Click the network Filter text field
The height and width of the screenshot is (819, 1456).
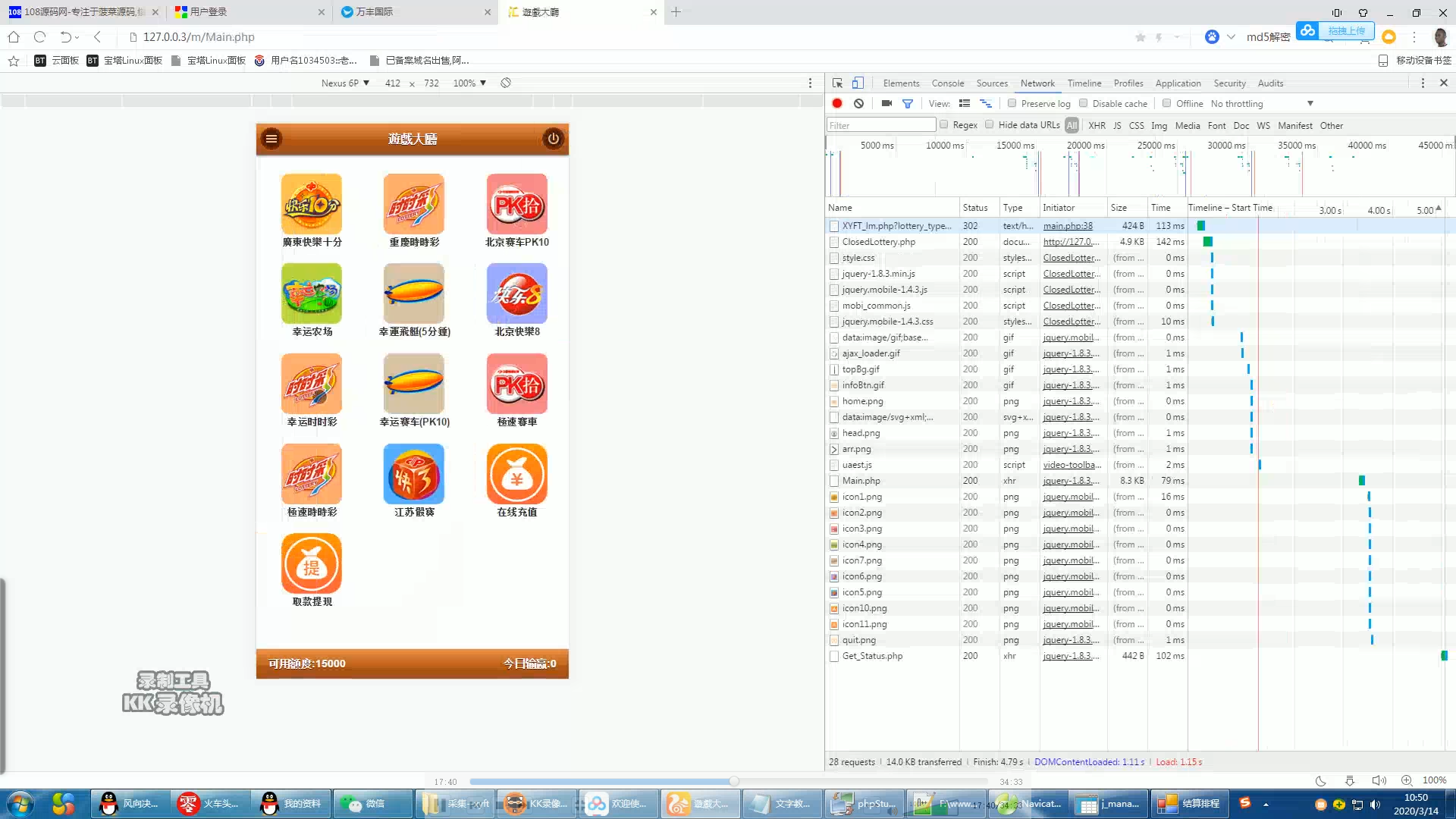(881, 125)
